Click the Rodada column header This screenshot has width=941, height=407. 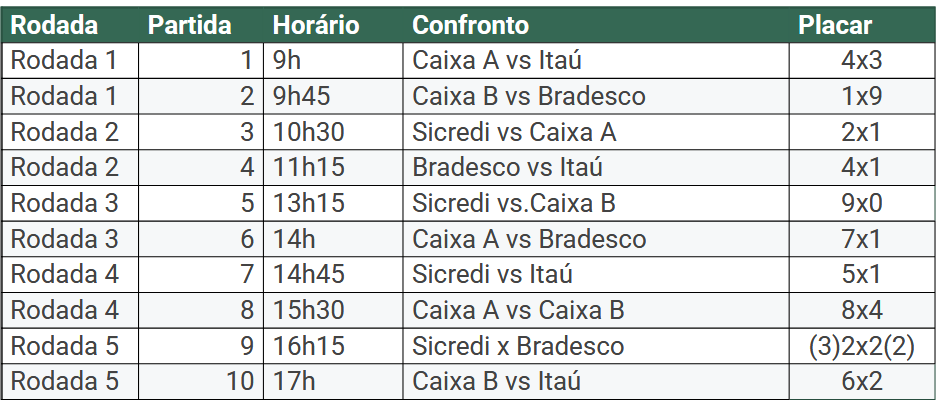point(57,25)
